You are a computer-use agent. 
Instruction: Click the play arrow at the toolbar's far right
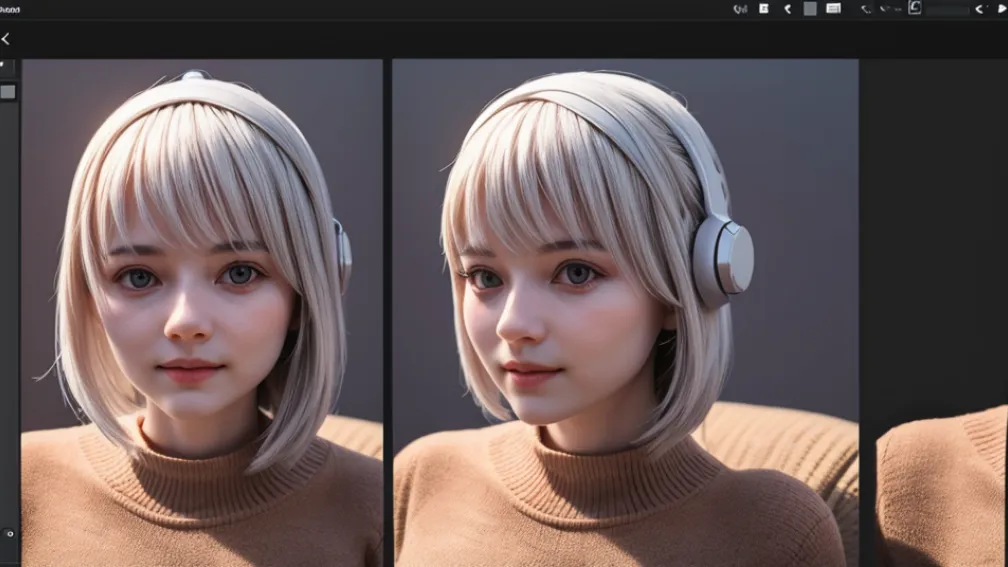(1002, 8)
